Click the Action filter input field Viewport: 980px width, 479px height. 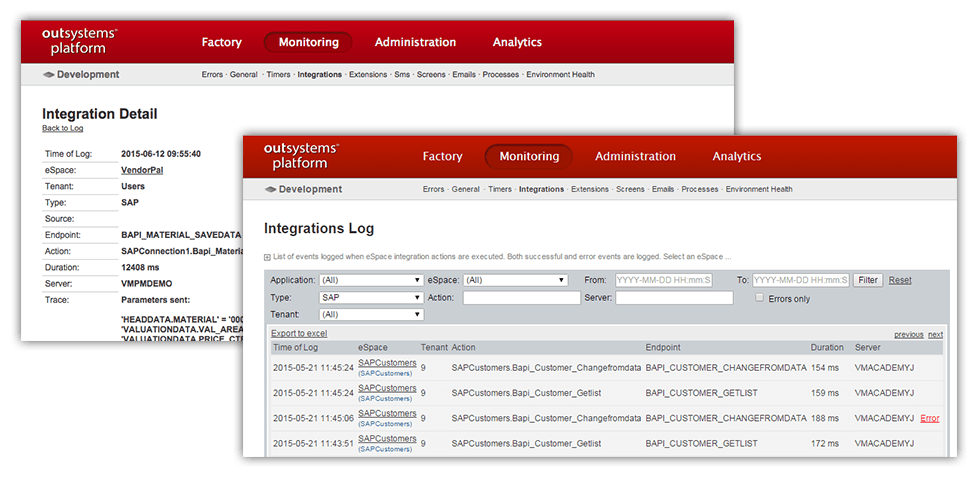521,298
